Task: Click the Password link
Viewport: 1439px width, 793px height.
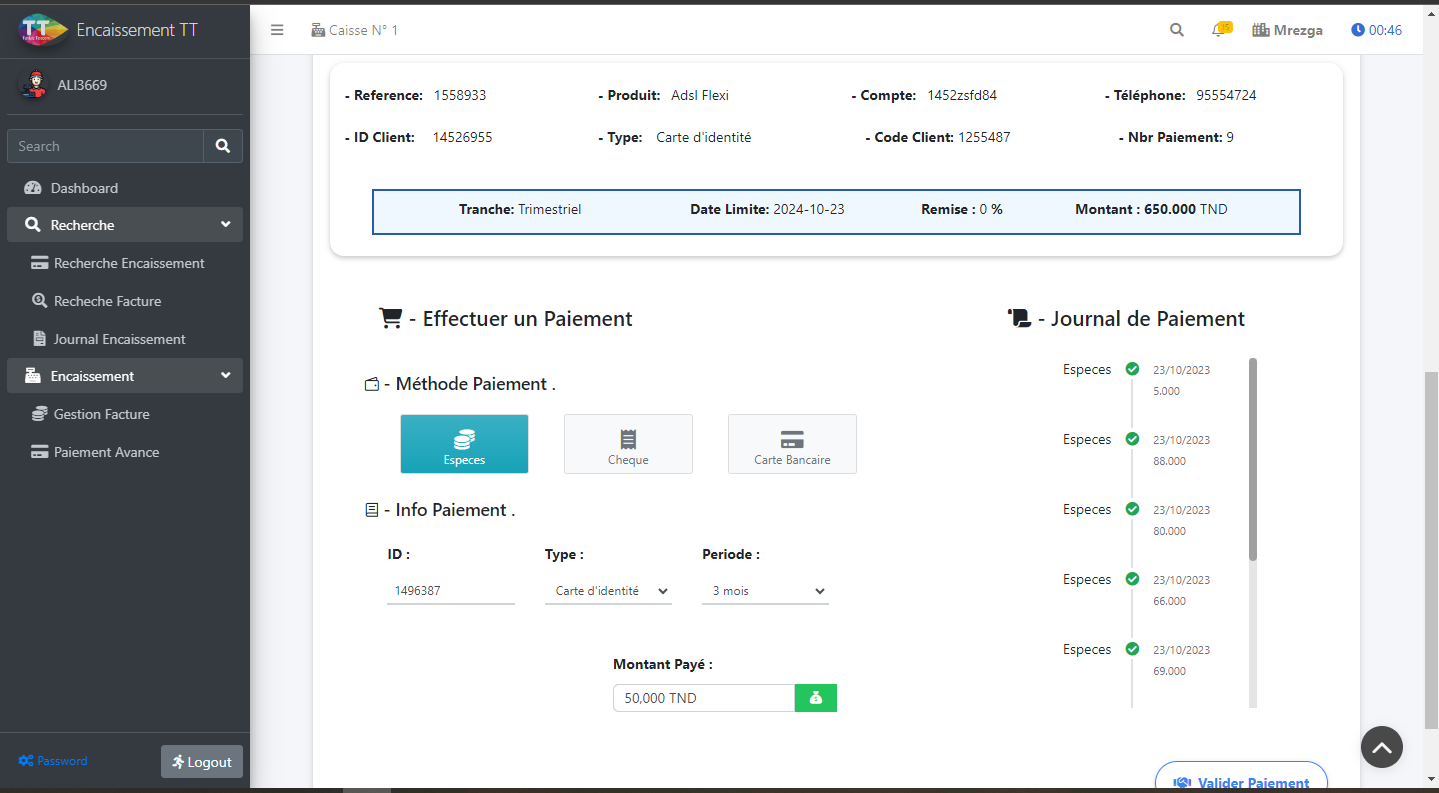Action: (53, 761)
